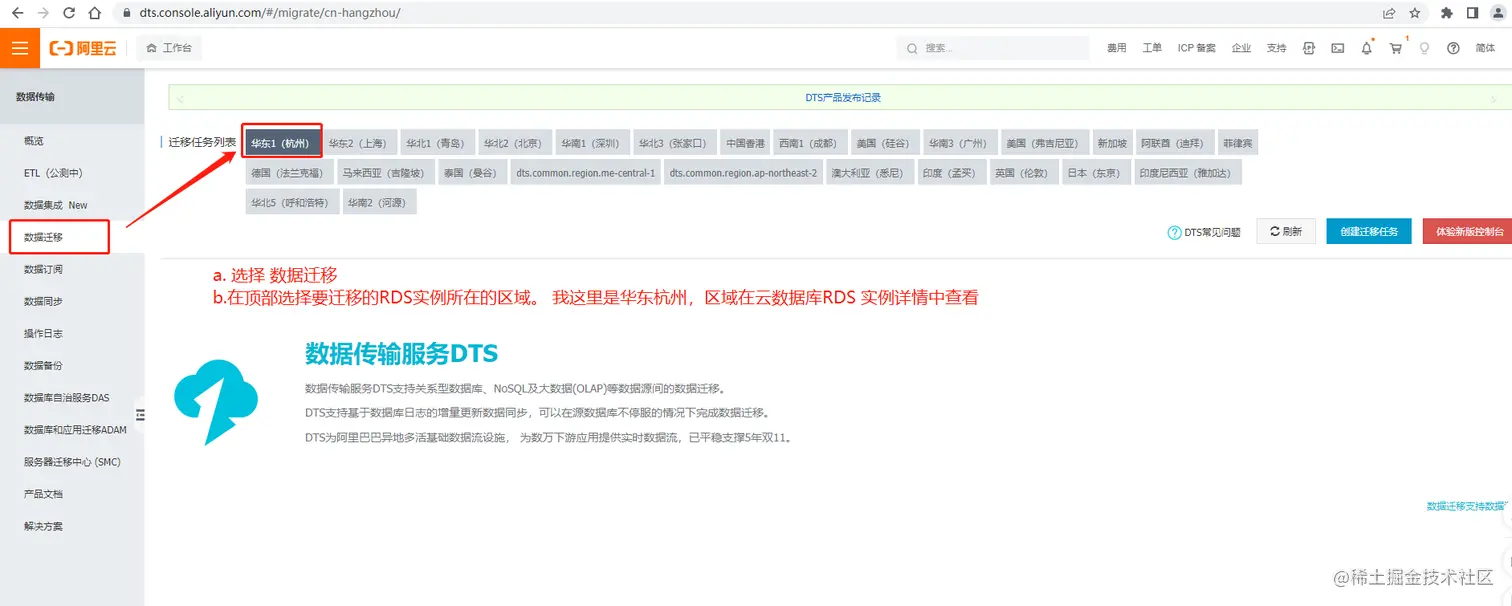The image size is (1512, 606).
Task: Open the help question-mark icon
Action: click(x=1453, y=48)
